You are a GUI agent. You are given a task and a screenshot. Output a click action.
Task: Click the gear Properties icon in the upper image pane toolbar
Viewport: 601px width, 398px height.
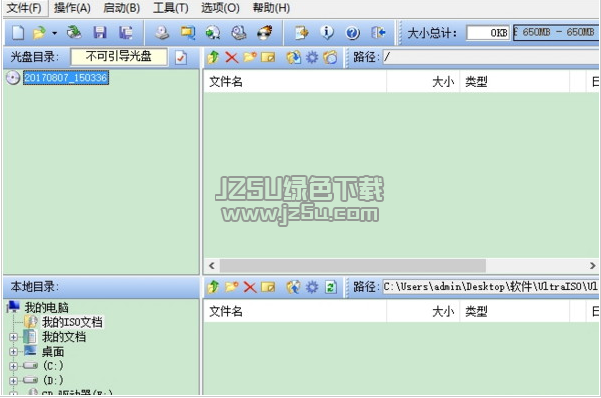click(312, 58)
